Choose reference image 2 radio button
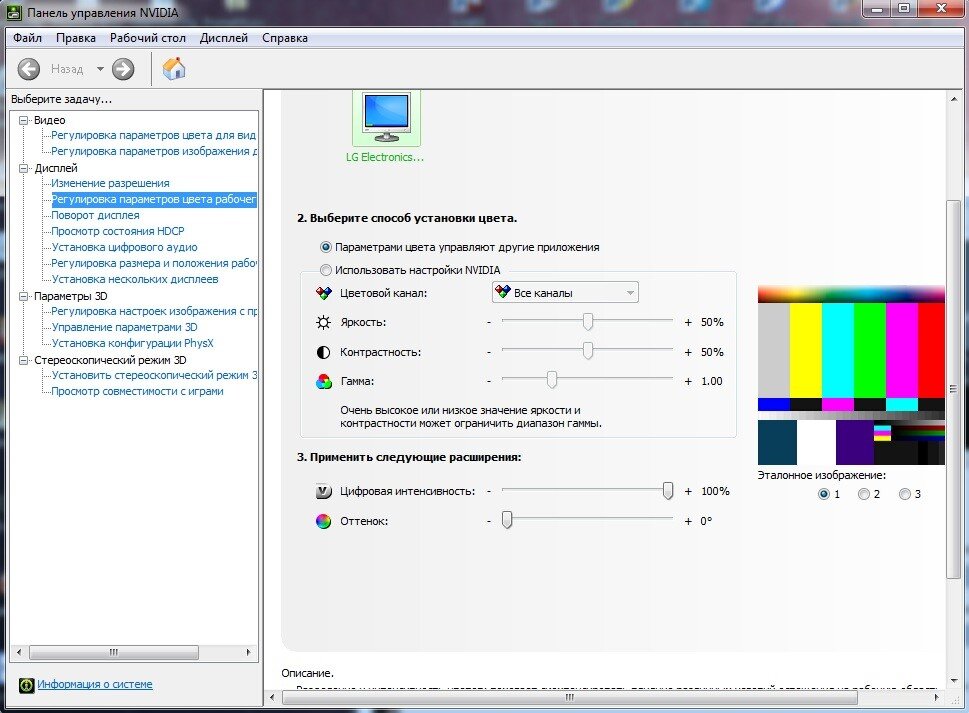This screenshot has width=969, height=713. pyautogui.click(x=864, y=494)
